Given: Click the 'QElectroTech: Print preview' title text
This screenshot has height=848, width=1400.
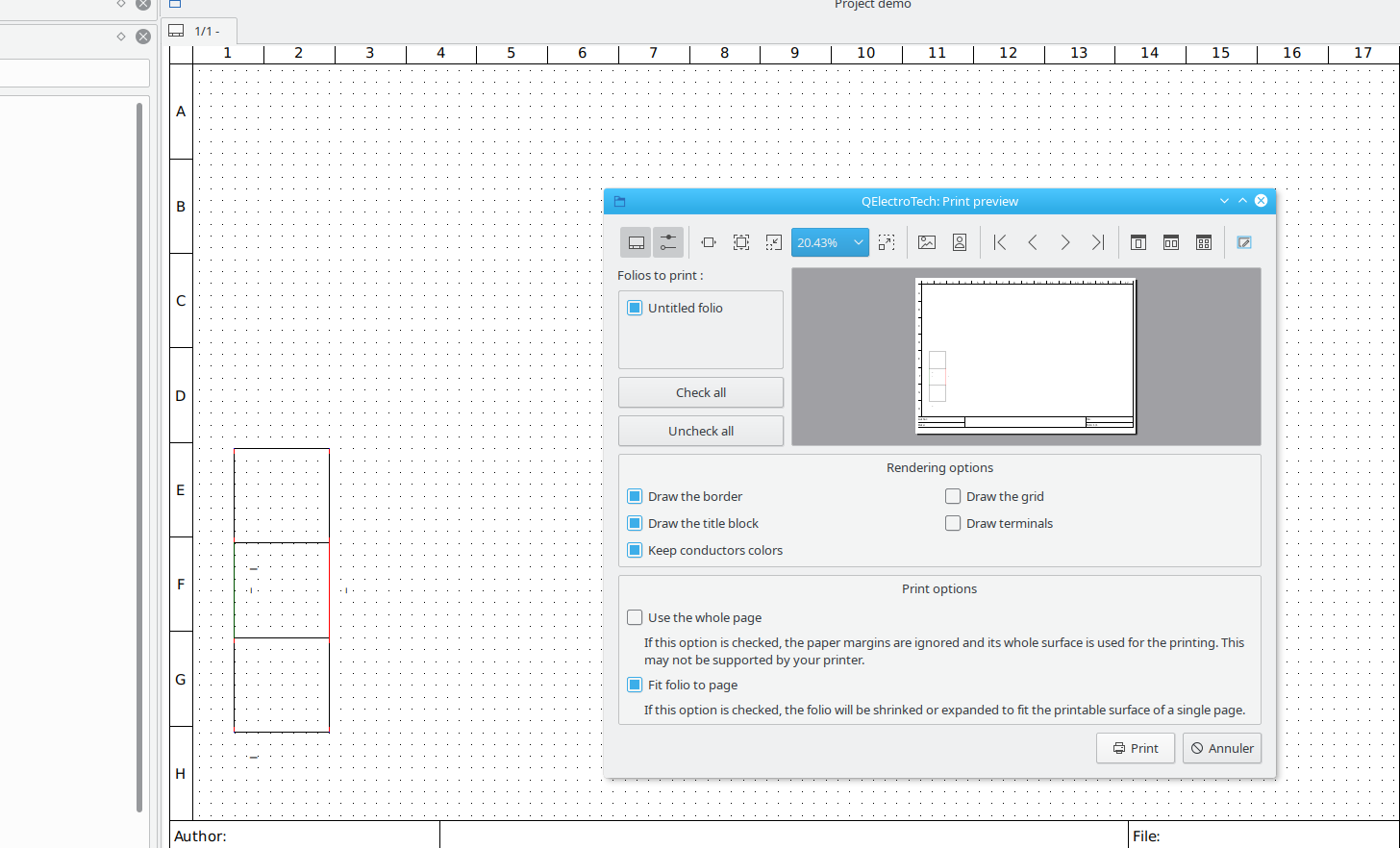Looking at the screenshot, I should [939, 201].
